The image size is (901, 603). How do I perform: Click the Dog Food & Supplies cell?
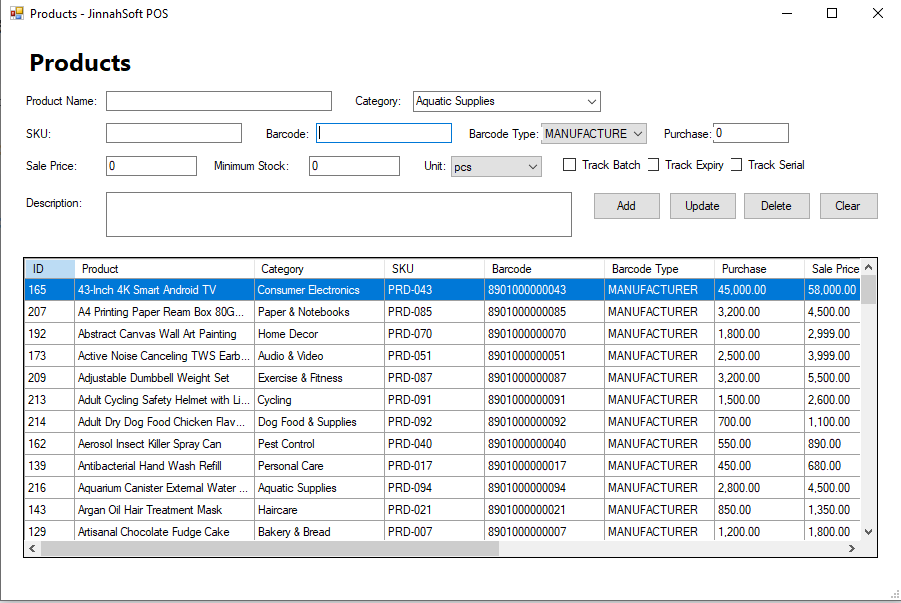[x=319, y=422]
